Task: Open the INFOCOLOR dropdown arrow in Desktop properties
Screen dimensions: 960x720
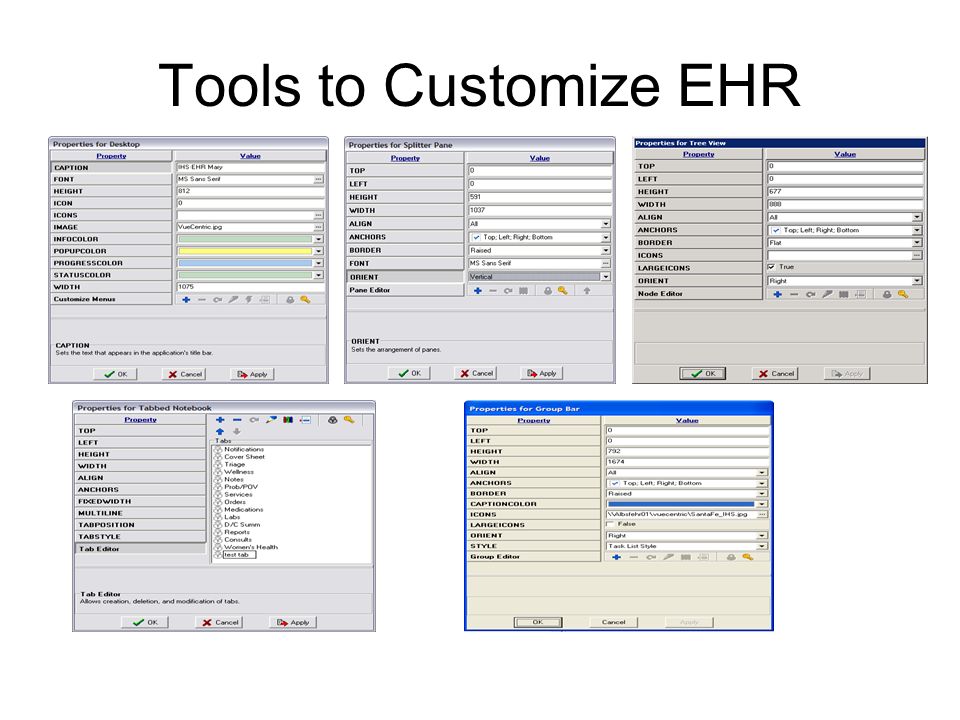Action: point(318,239)
